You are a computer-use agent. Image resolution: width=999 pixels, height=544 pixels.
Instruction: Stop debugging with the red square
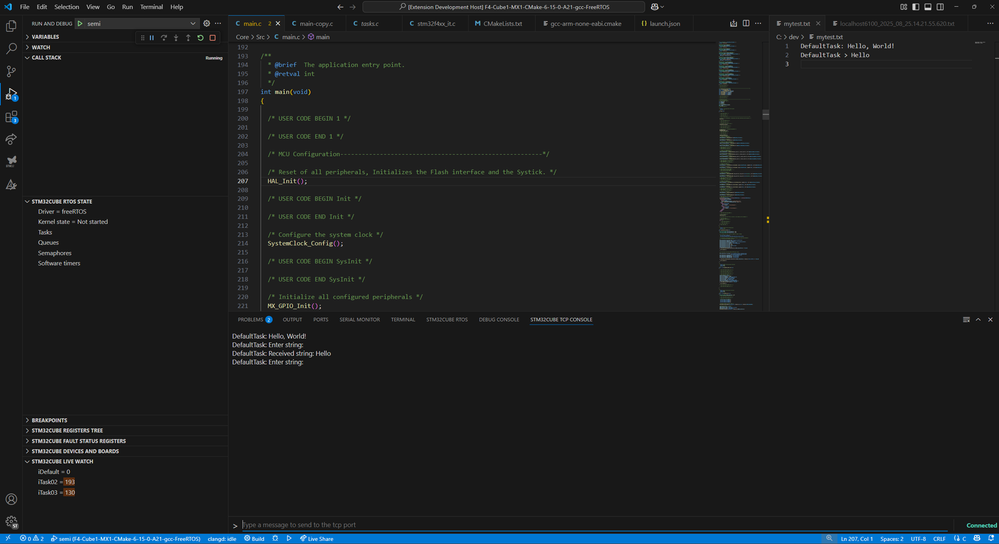(212, 38)
